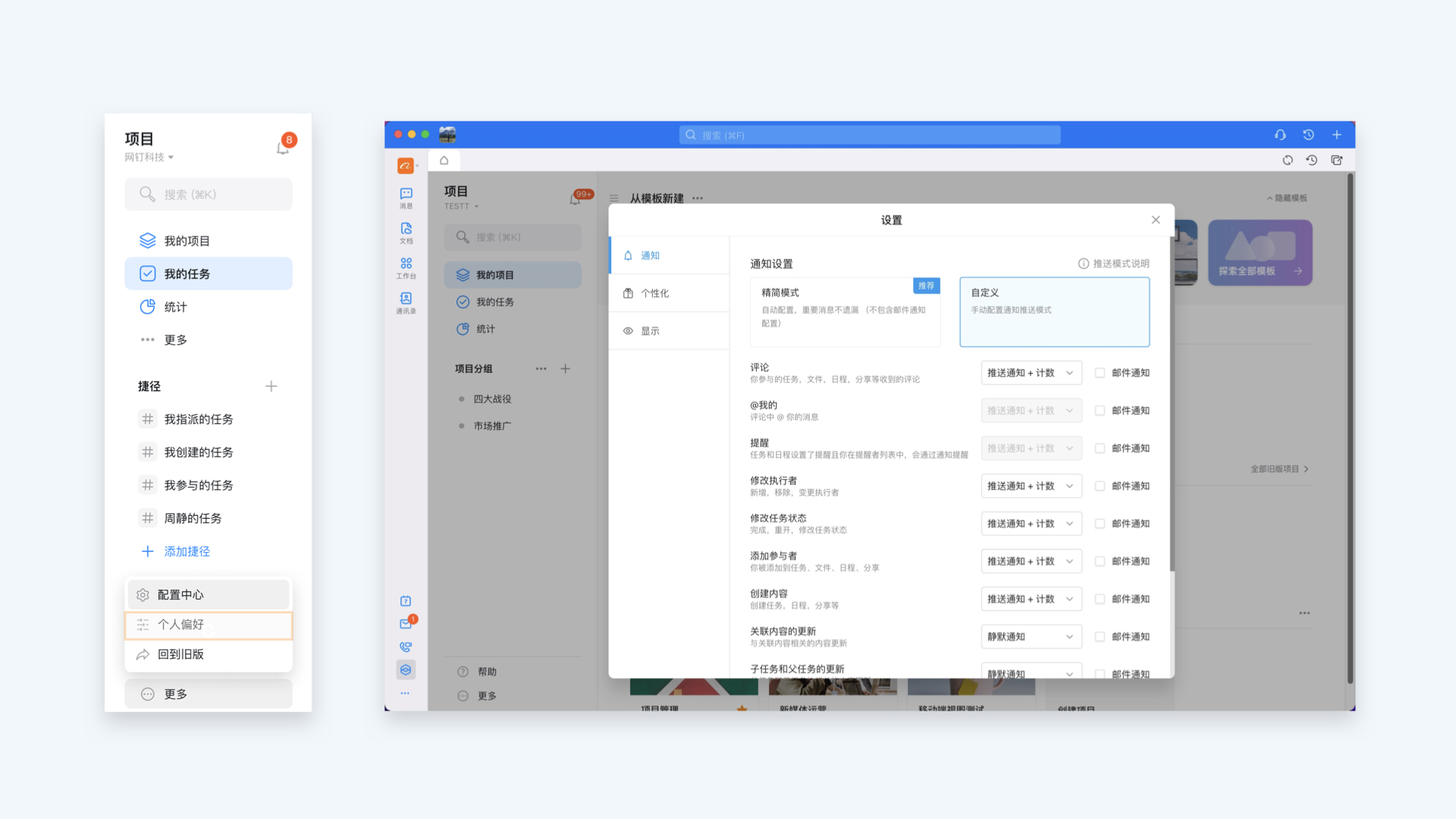
Task: Expand the 网钉科技 organization dropdown
Action: pos(149,157)
